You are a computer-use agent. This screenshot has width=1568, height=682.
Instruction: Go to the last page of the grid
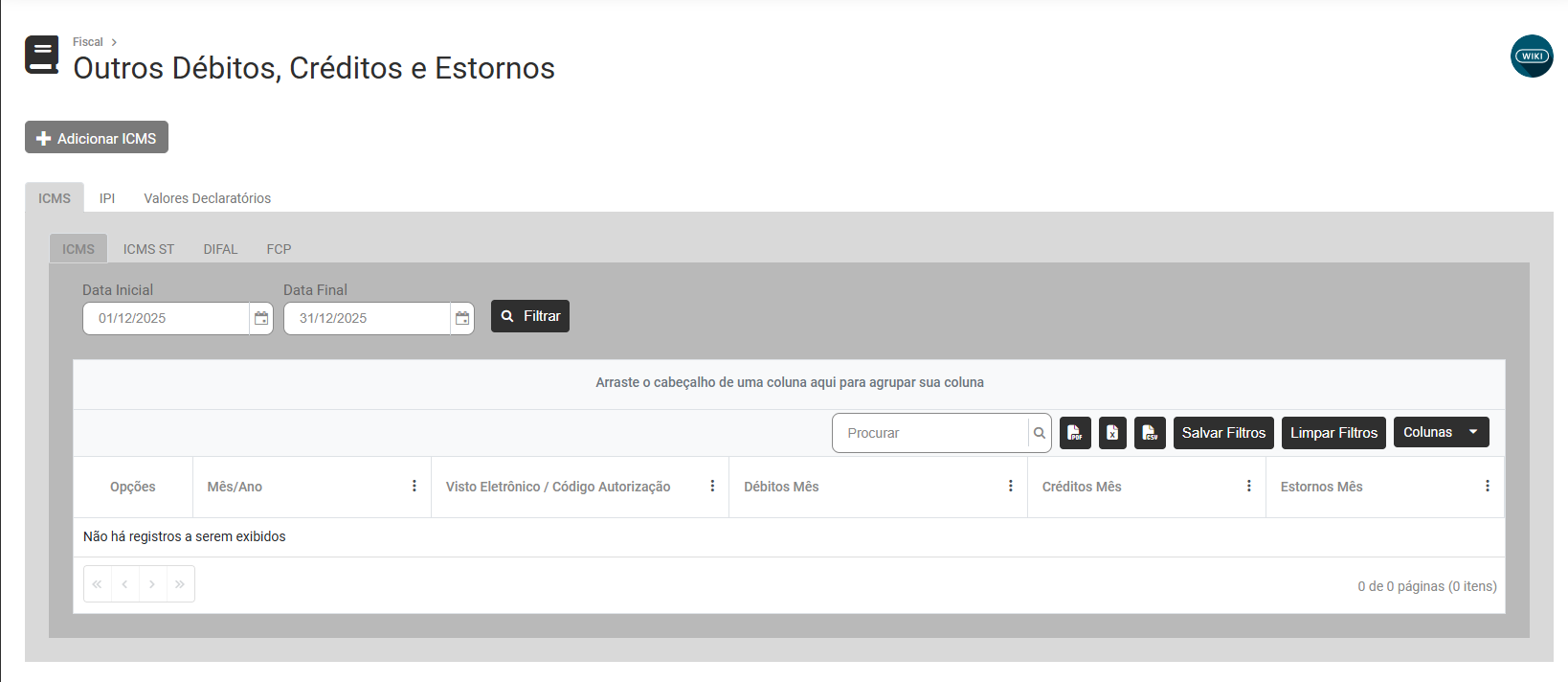pyautogui.click(x=180, y=584)
